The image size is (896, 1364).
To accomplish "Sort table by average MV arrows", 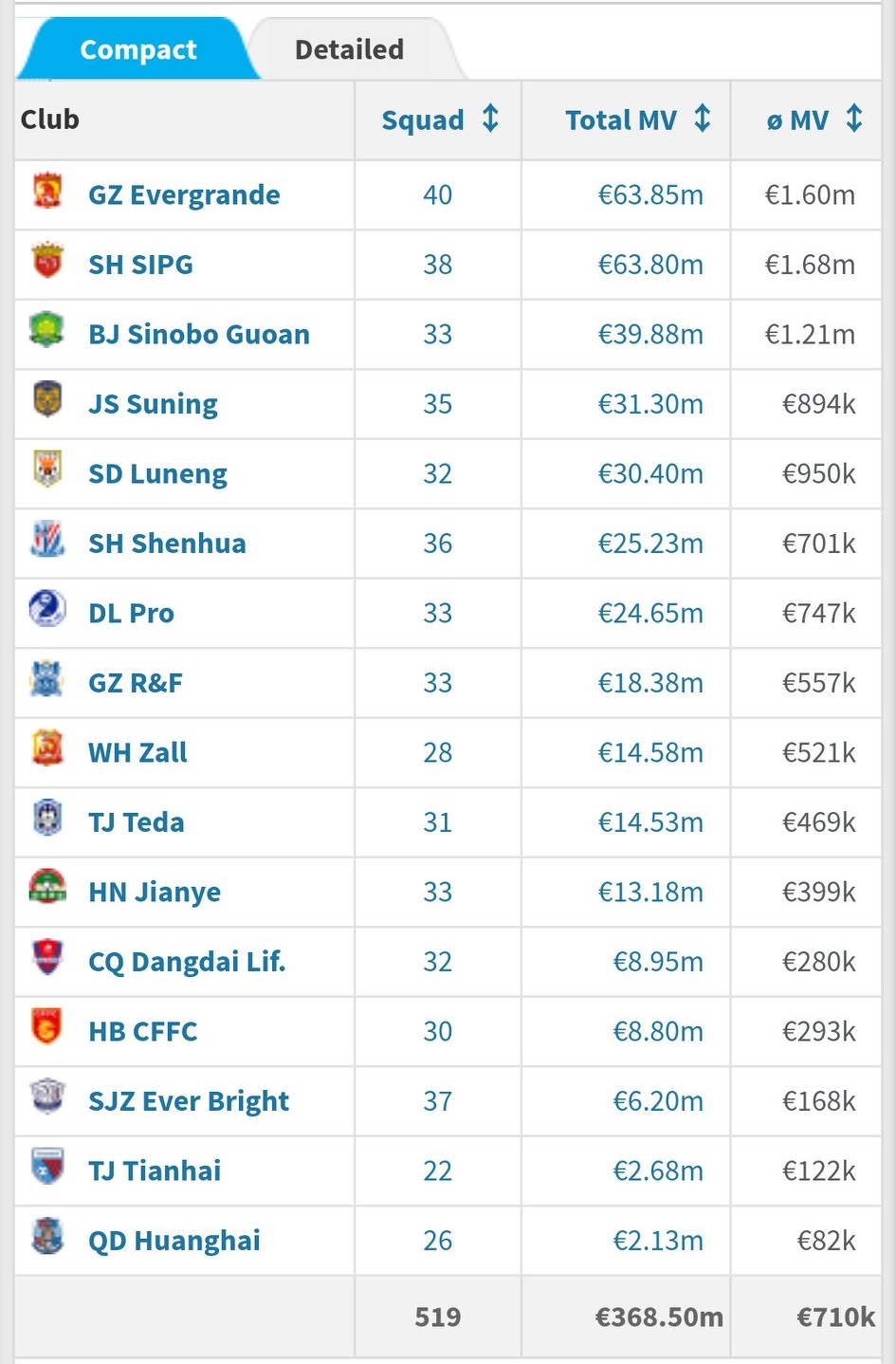I will [x=854, y=120].
